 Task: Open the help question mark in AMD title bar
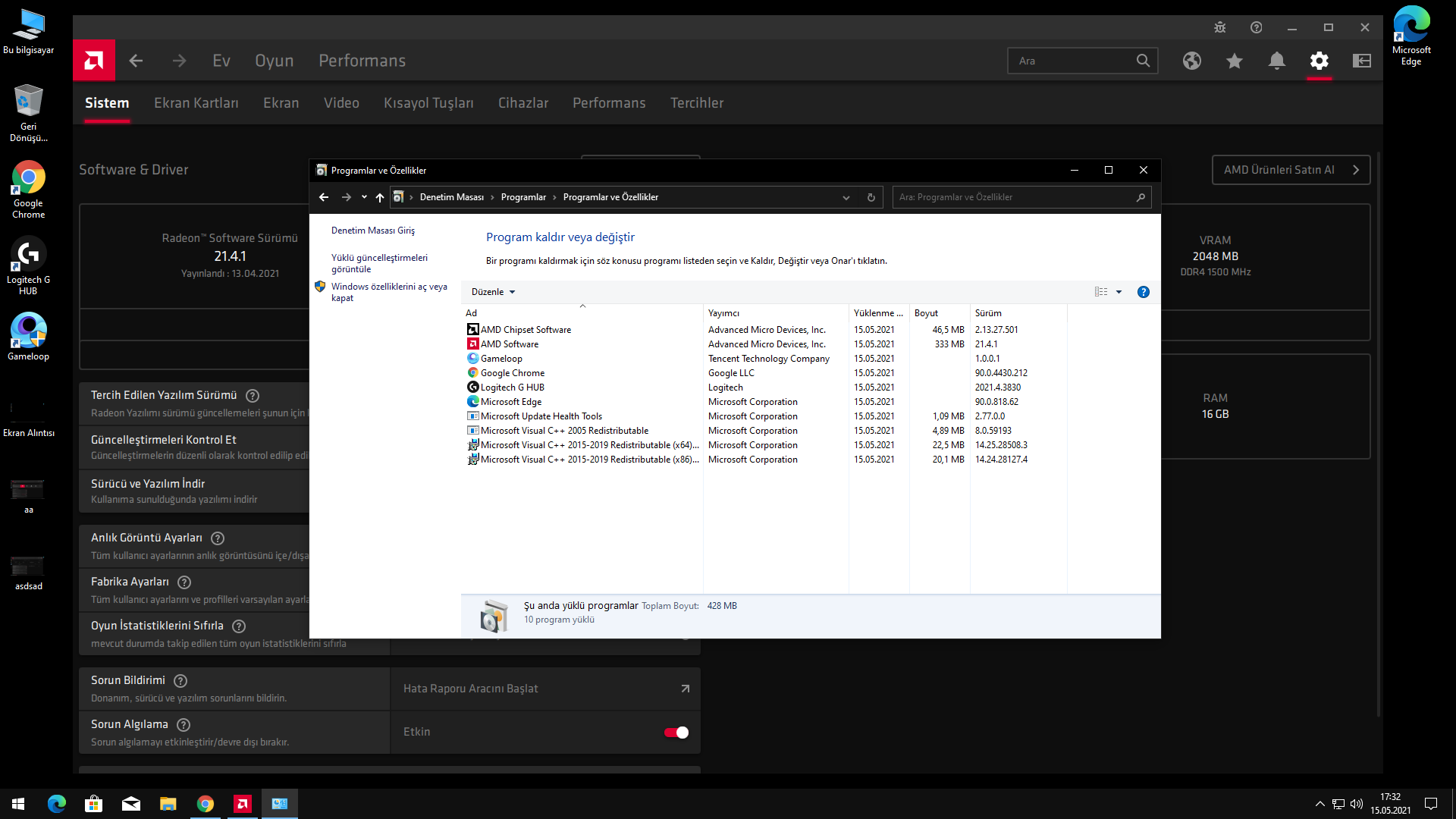coord(1257,27)
